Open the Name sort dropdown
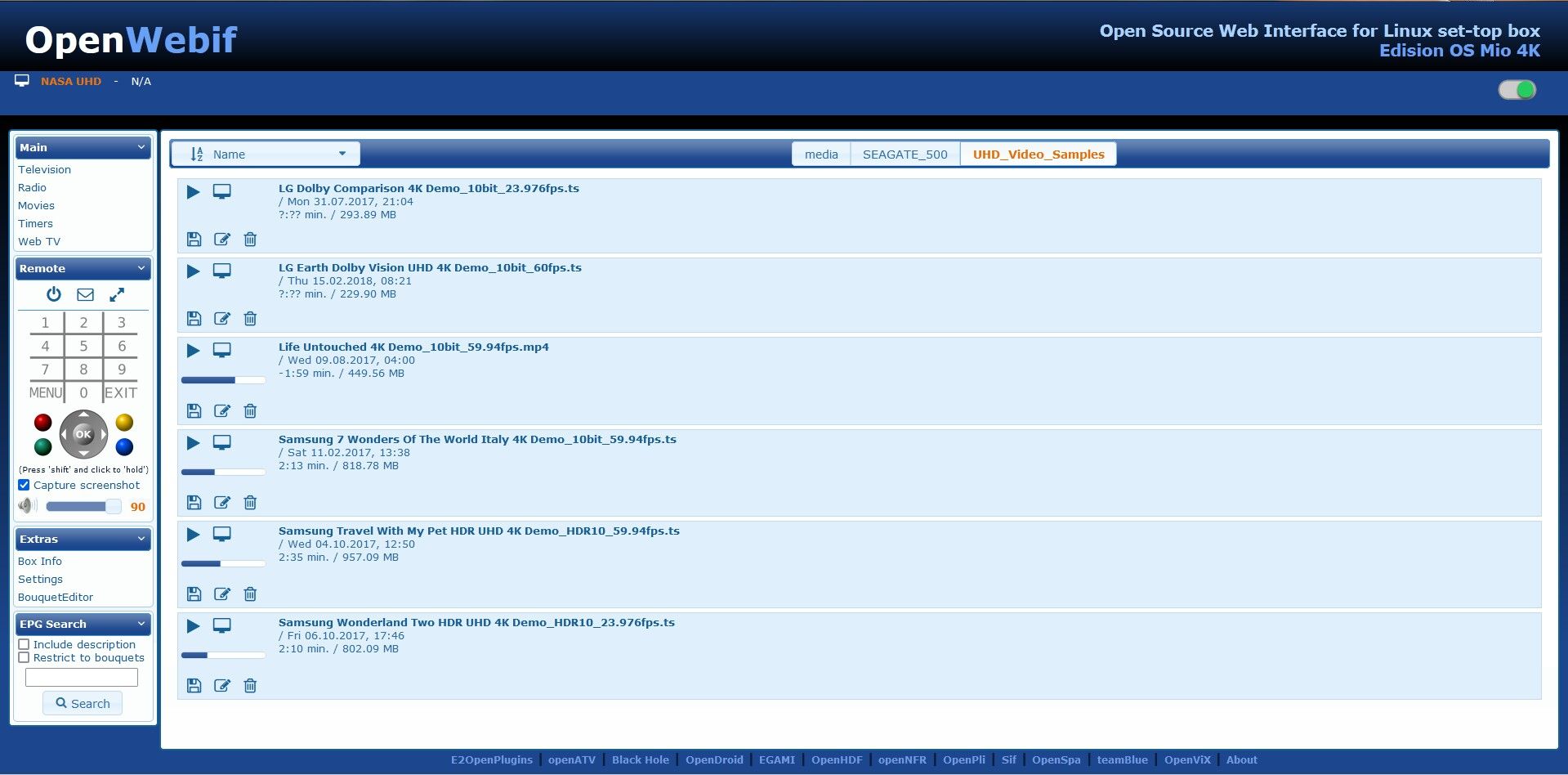 click(266, 154)
